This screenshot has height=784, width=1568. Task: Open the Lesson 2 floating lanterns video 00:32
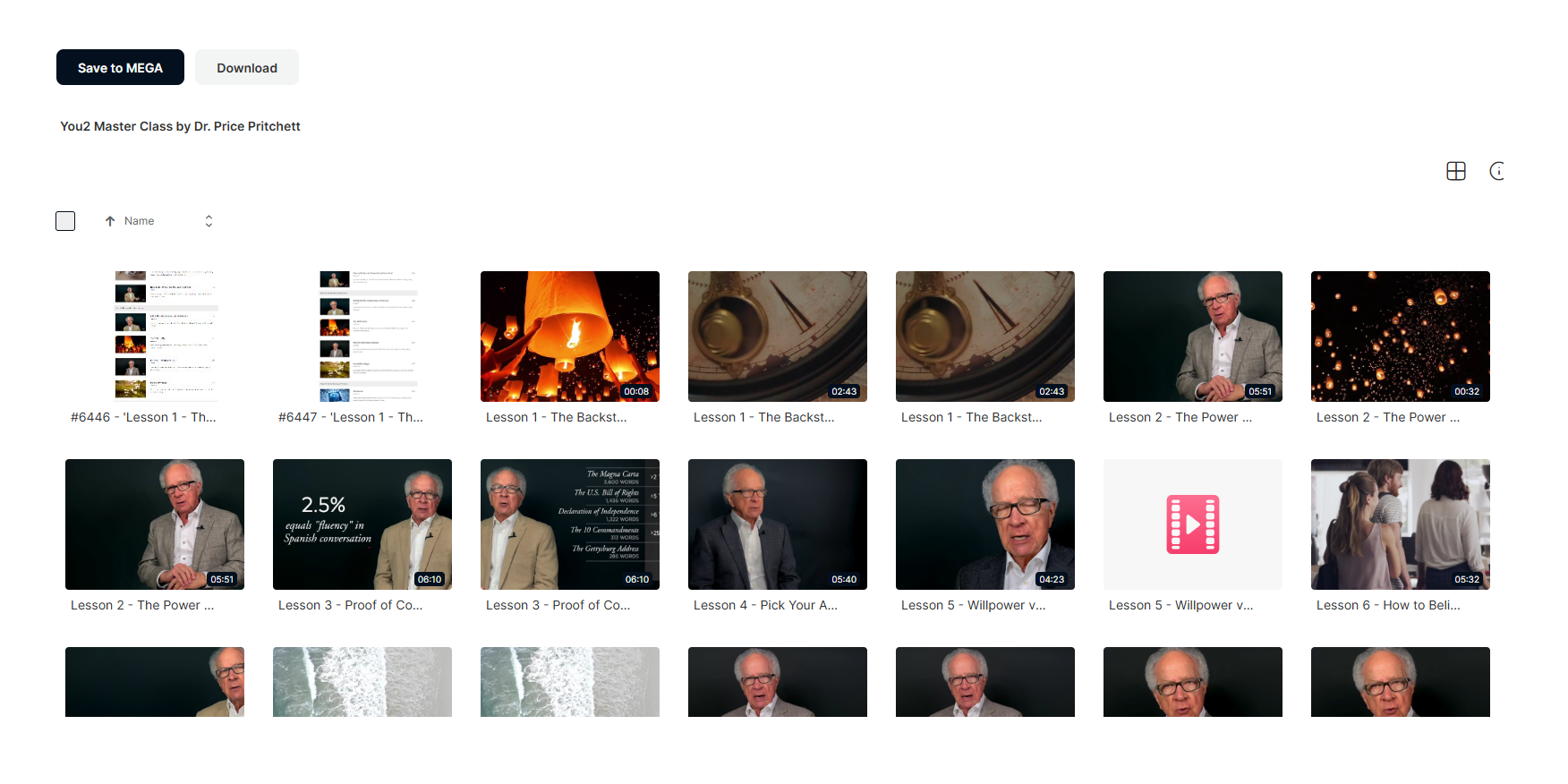tap(1401, 337)
